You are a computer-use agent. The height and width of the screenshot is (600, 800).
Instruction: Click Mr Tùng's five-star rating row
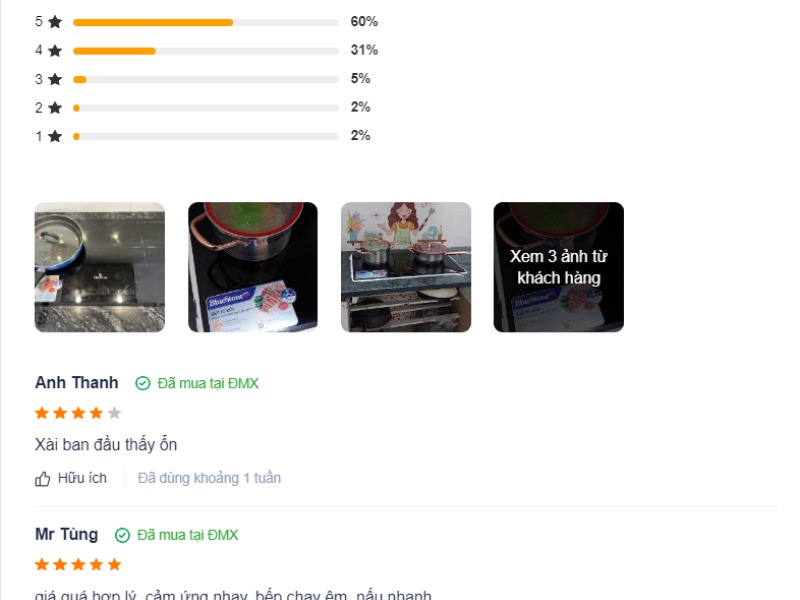(78, 565)
